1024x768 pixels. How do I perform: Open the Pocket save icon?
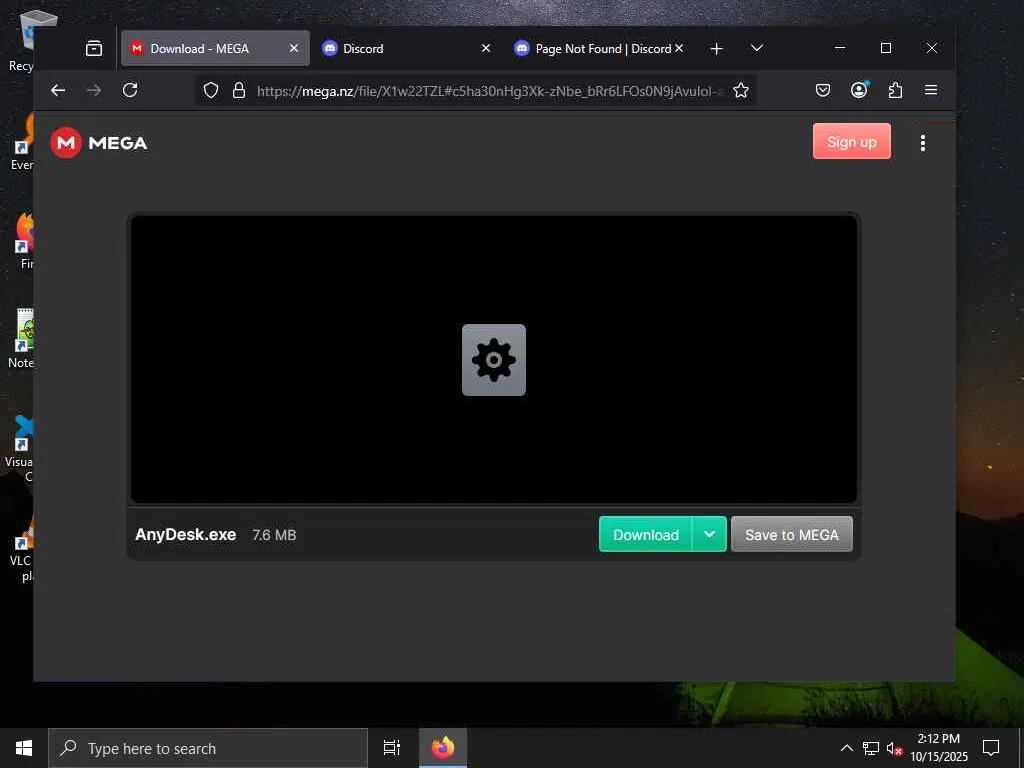click(x=823, y=90)
